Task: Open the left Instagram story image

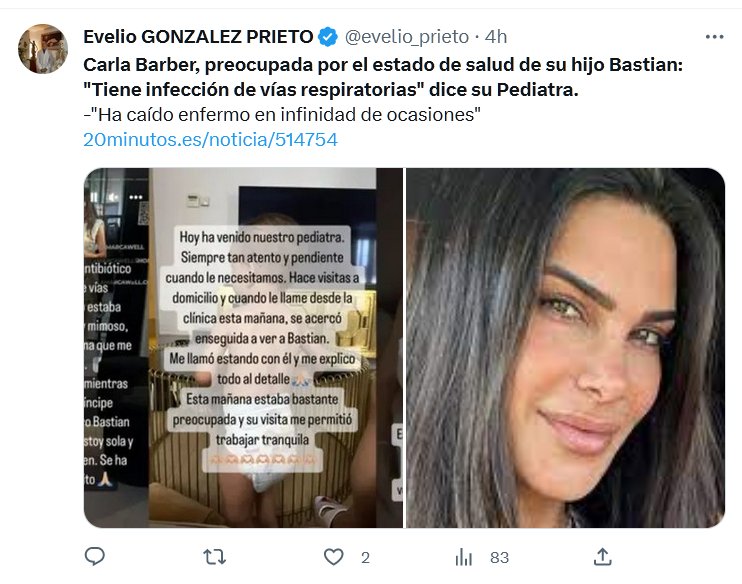Action: click(x=243, y=348)
